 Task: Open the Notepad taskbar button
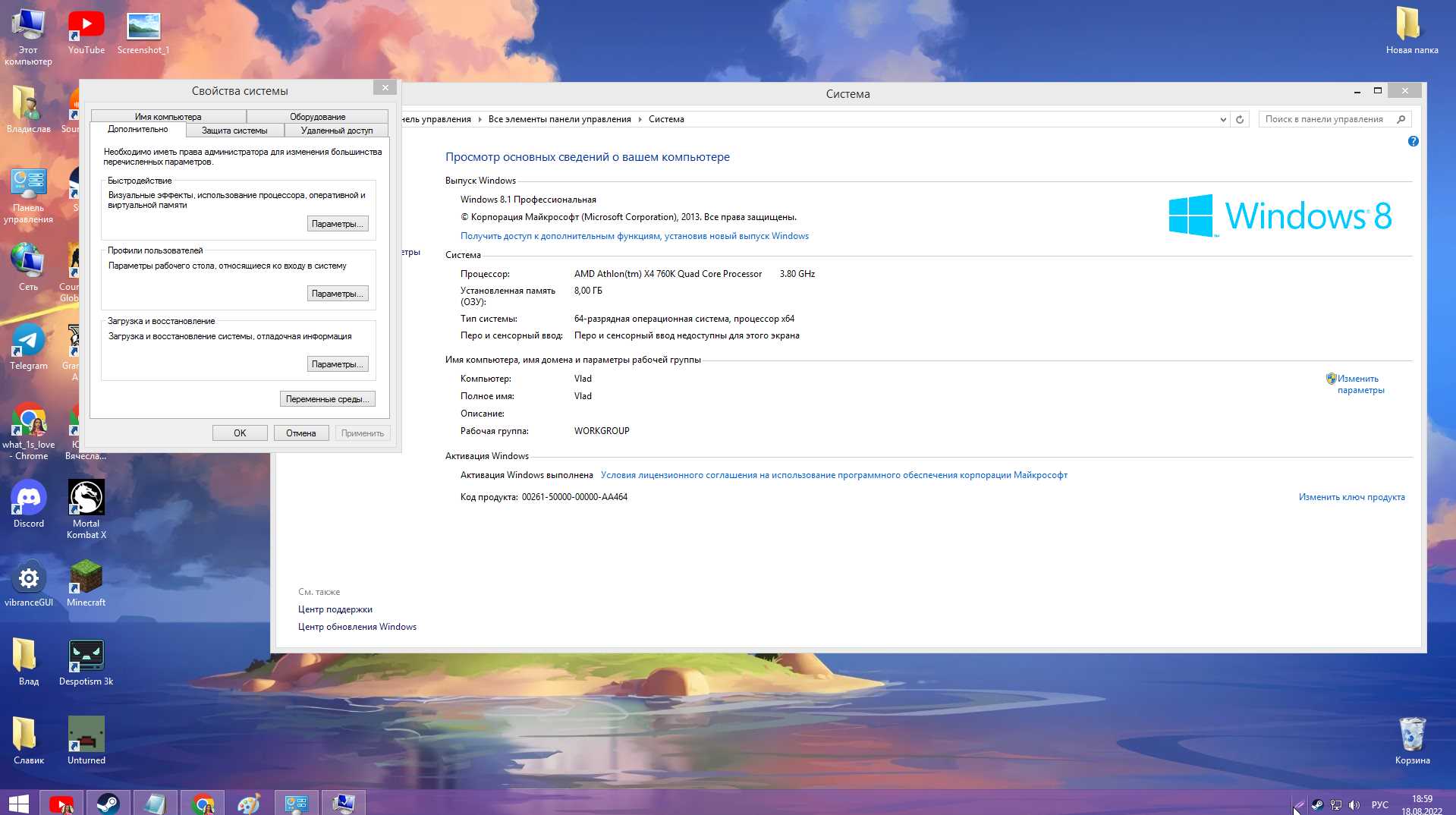pos(155,803)
